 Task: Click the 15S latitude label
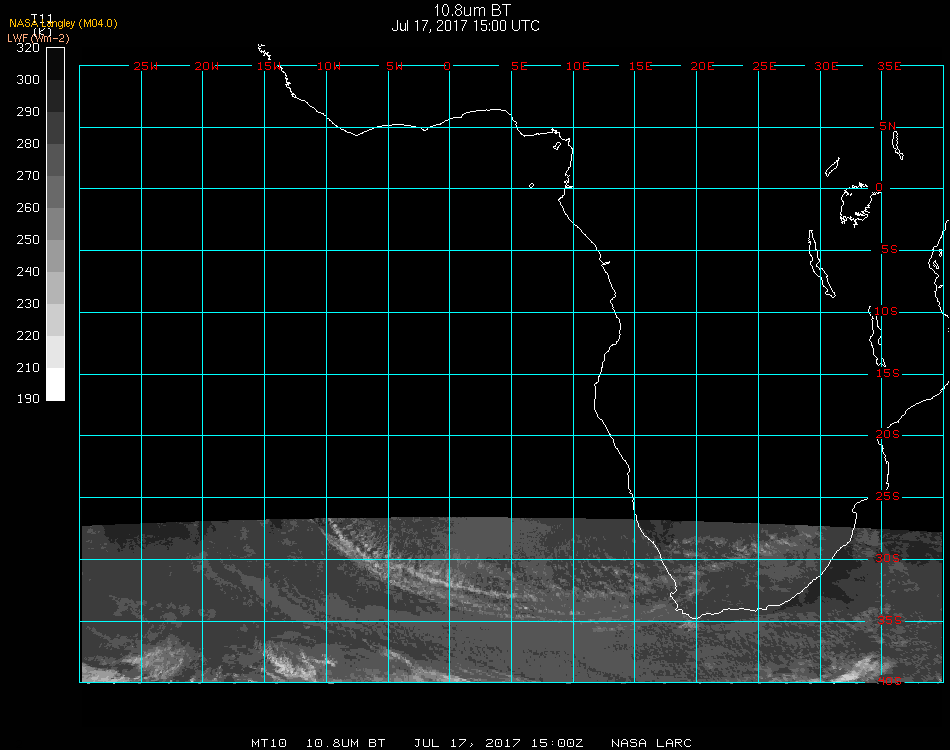point(888,373)
